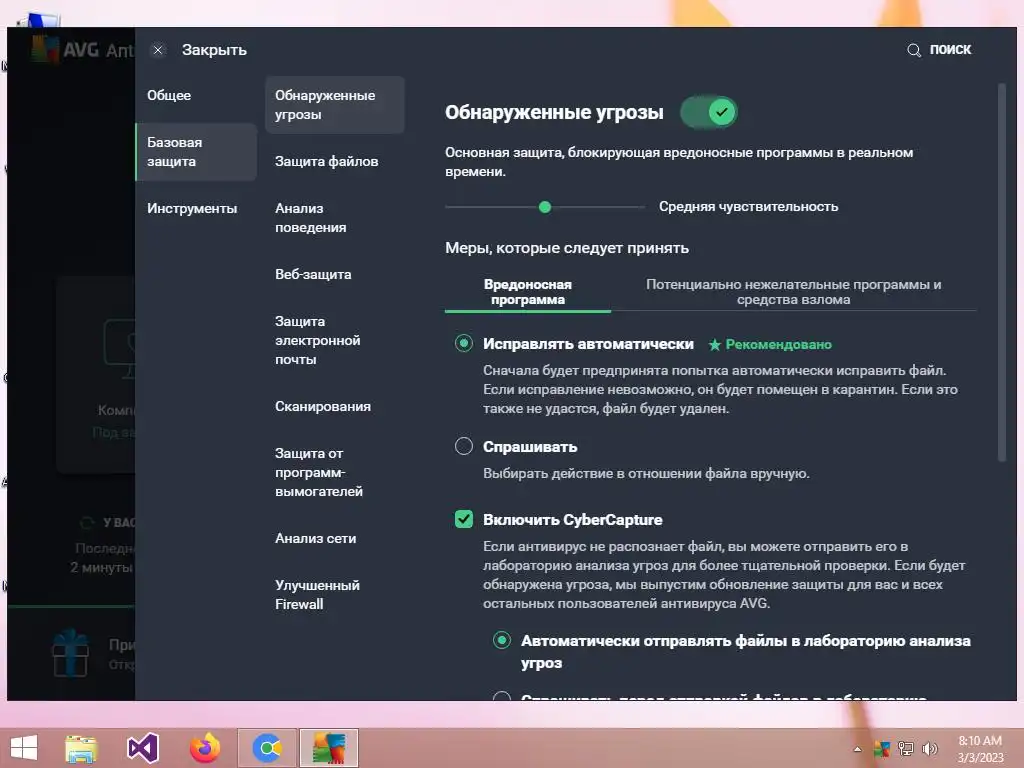The width and height of the screenshot is (1024, 768).
Task: Open the Chrome taskbar icon
Action: click(x=267, y=748)
